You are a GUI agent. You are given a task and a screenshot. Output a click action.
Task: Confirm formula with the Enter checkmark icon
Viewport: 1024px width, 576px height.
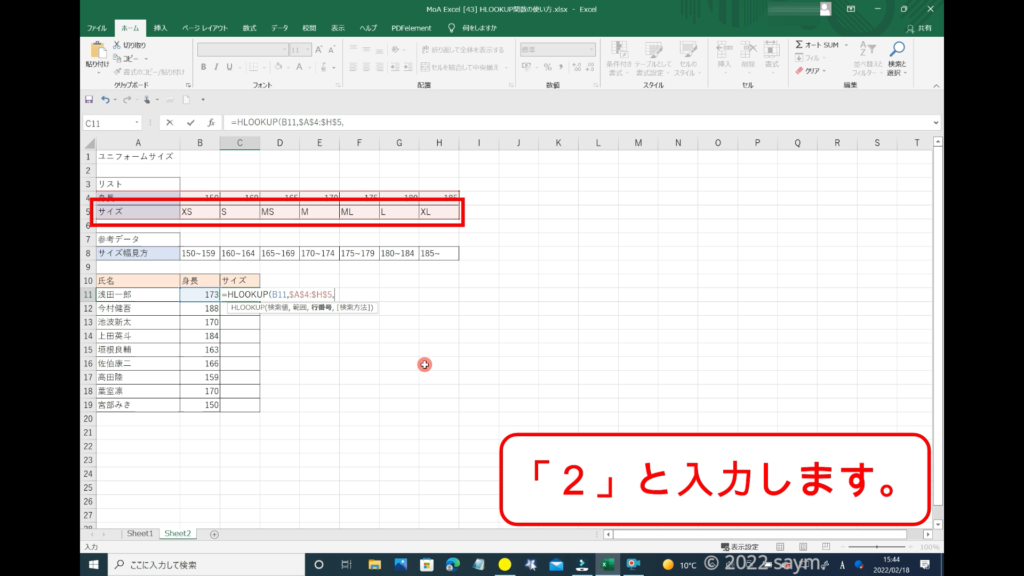click(190, 122)
